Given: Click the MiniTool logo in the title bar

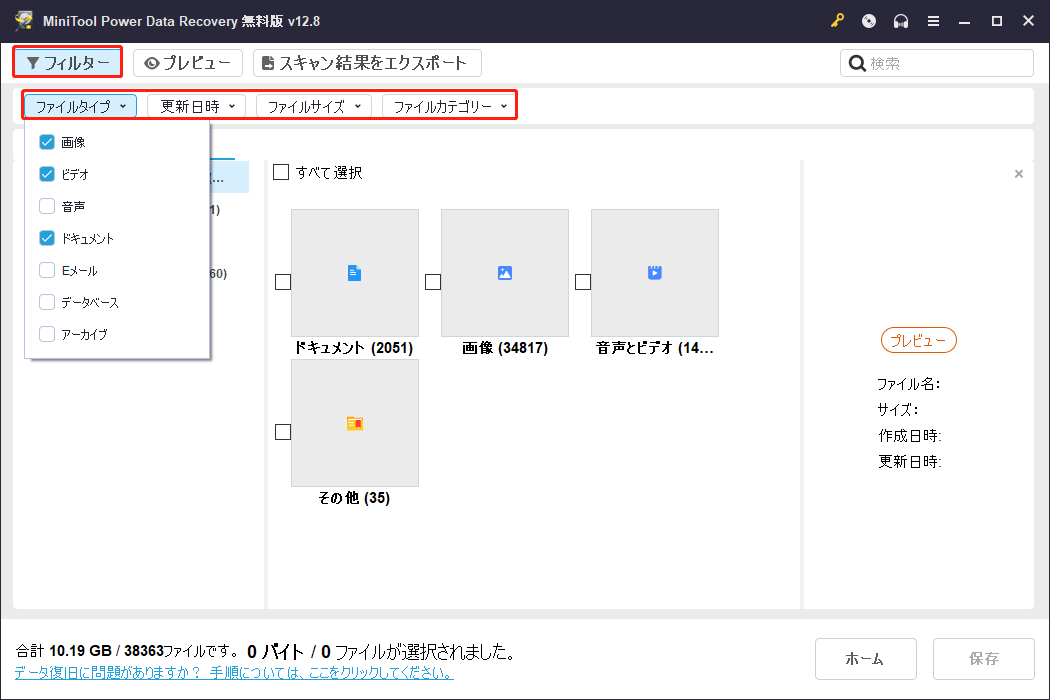Looking at the screenshot, I should pyautogui.click(x=21, y=20).
